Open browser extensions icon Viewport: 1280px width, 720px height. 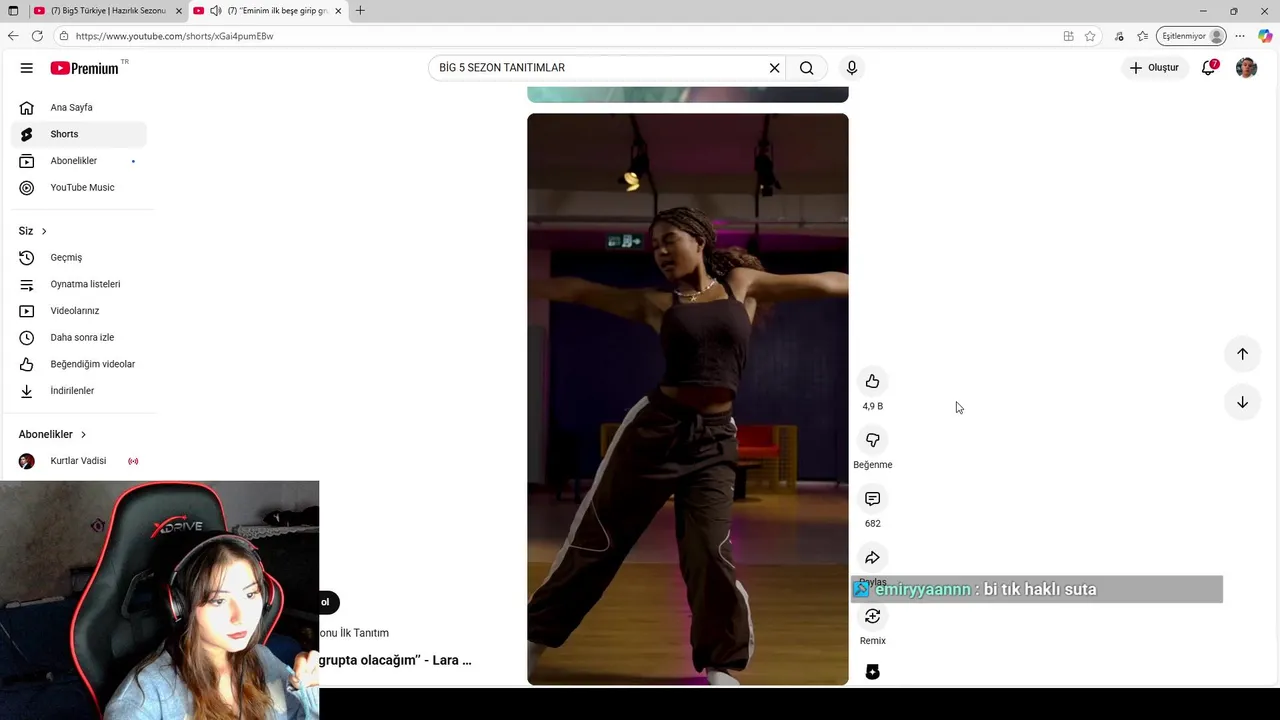click(x=1119, y=36)
